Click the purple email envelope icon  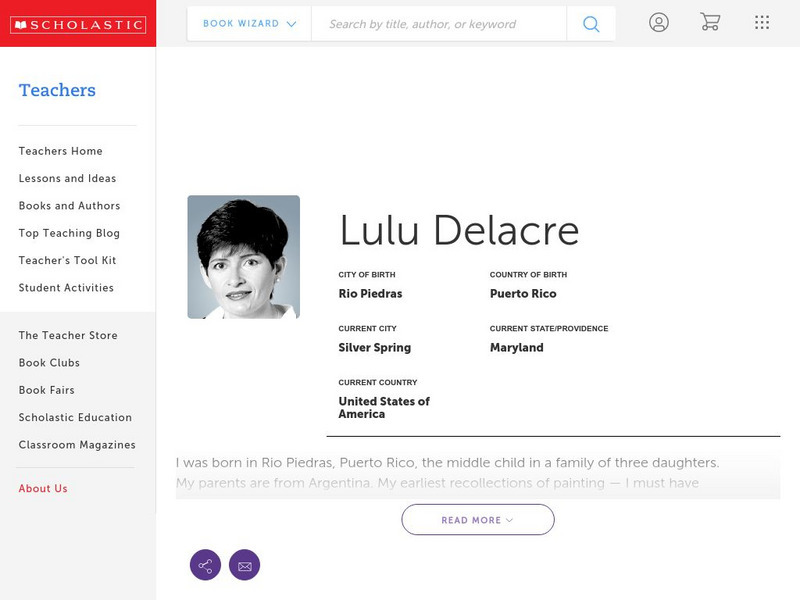click(x=244, y=565)
